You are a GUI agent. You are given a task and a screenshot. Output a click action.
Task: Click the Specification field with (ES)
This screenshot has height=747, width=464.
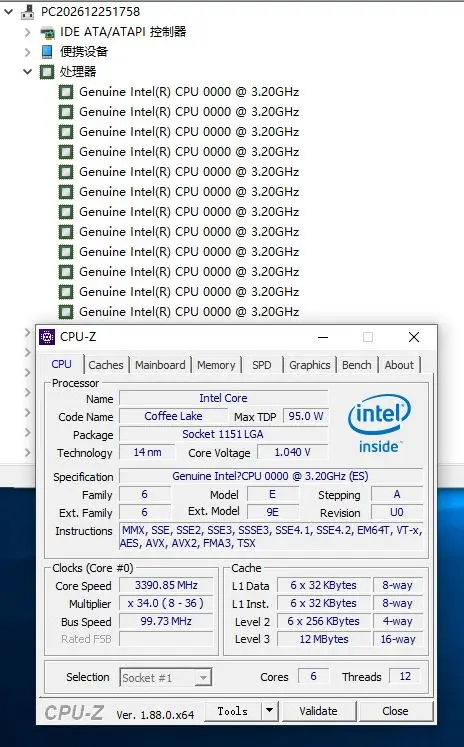point(271,476)
